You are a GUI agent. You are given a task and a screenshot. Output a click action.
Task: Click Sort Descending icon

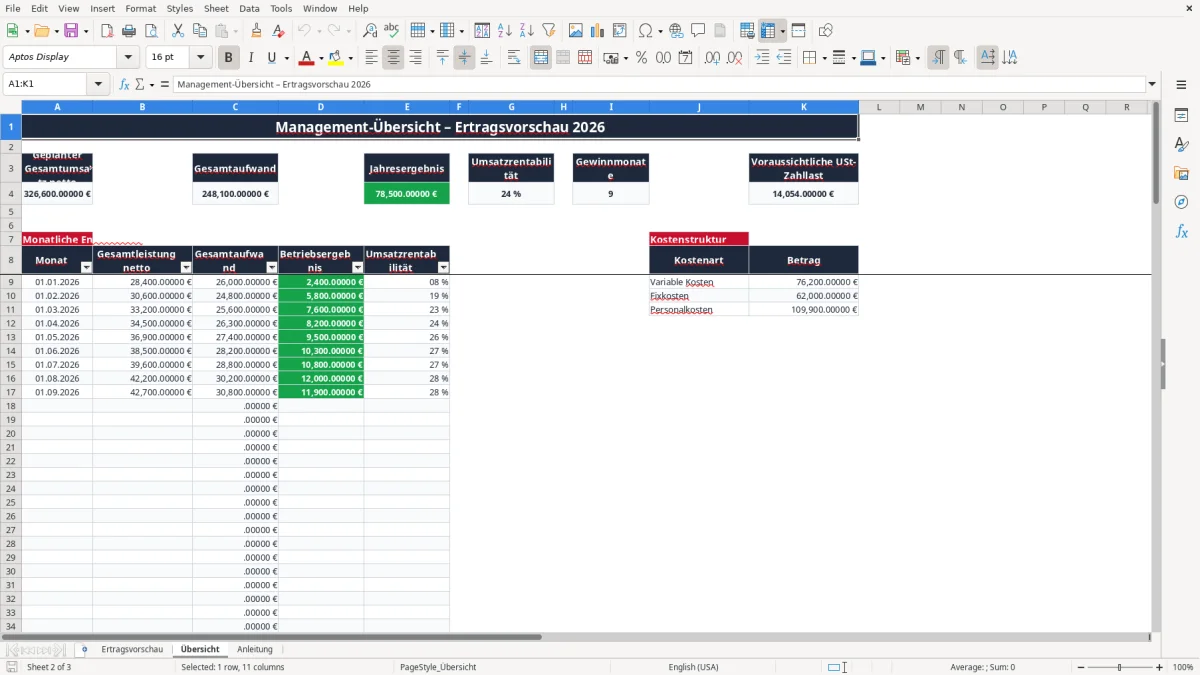click(x=527, y=31)
